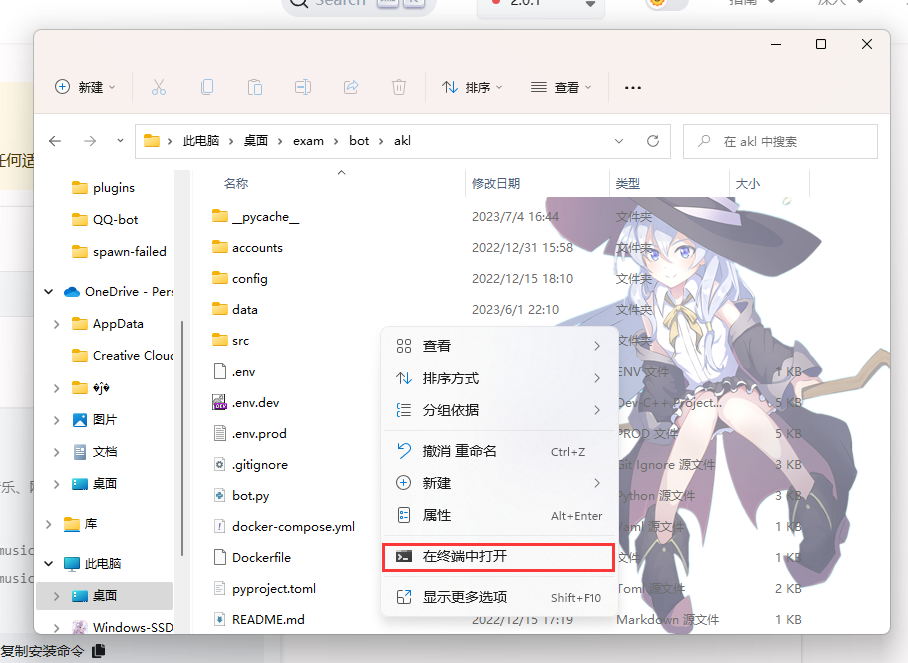Screen dimensions: 908x663
Task: Click the __pycache__ folder icon
Action: click(219, 217)
